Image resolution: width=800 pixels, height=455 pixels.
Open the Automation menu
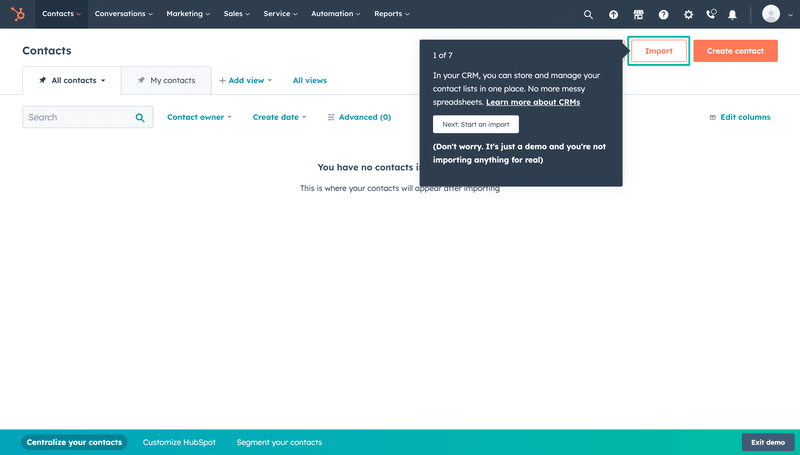tap(336, 14)
